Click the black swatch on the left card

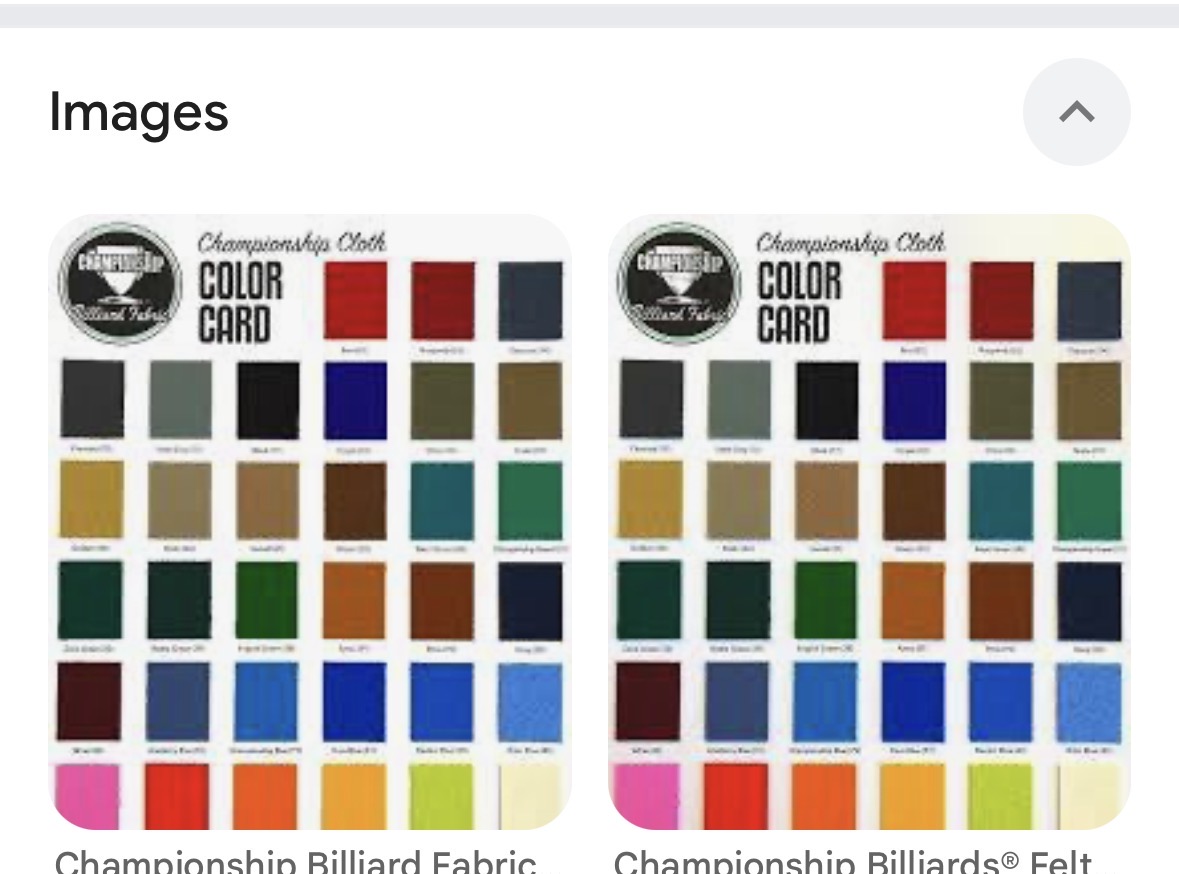click(x=268, y=400)
